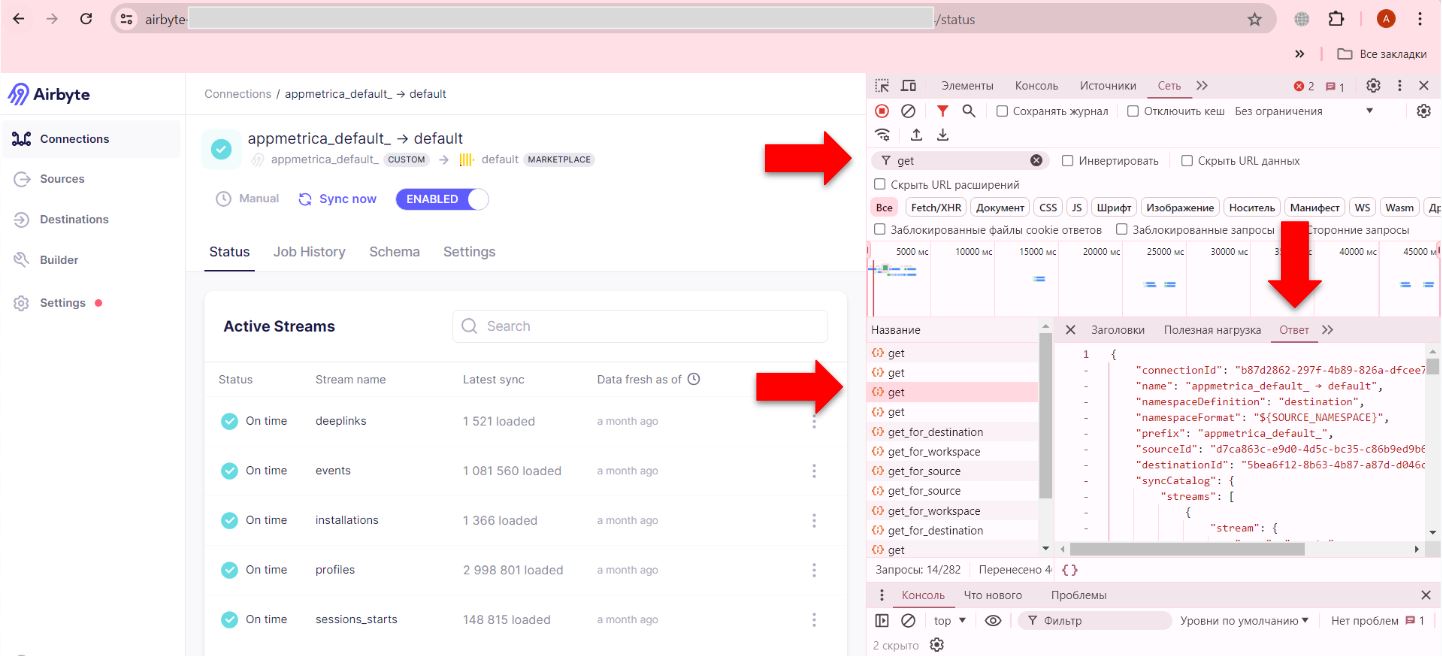Click the export HAR download icon
The height and width of the screenshot is (656, 1442).
(x=942, y=135)
